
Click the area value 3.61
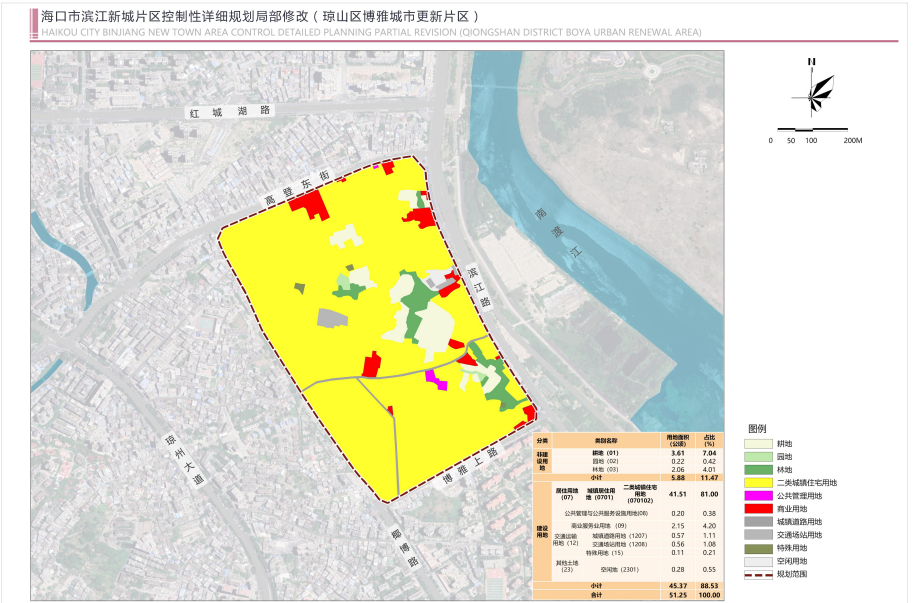pos(678,453)
